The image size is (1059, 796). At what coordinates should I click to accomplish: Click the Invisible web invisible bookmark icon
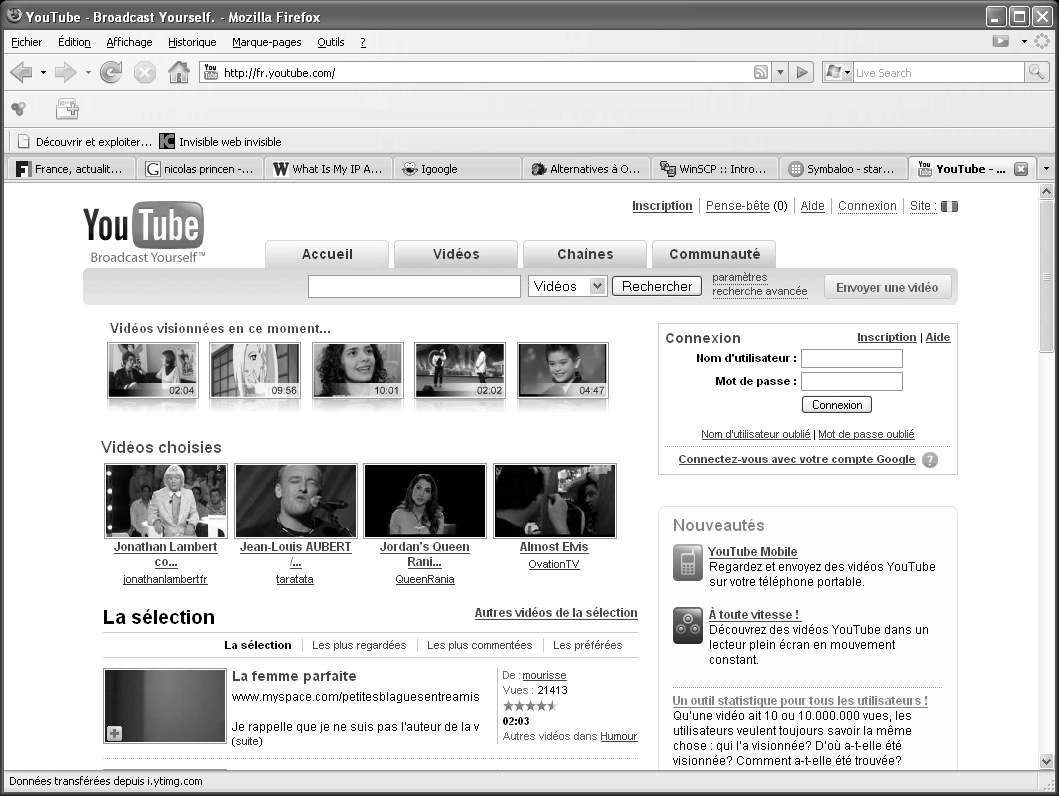pyautogui.click(x=167, y=142)
